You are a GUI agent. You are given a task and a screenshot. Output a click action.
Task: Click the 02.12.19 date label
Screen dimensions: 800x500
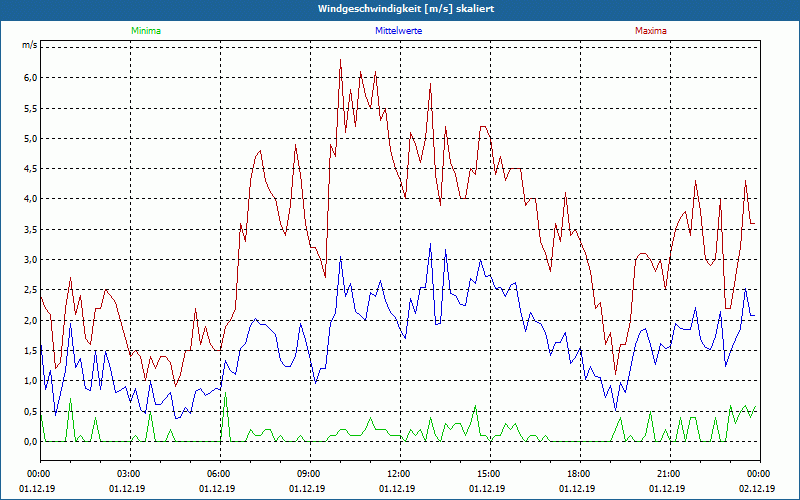757,488
